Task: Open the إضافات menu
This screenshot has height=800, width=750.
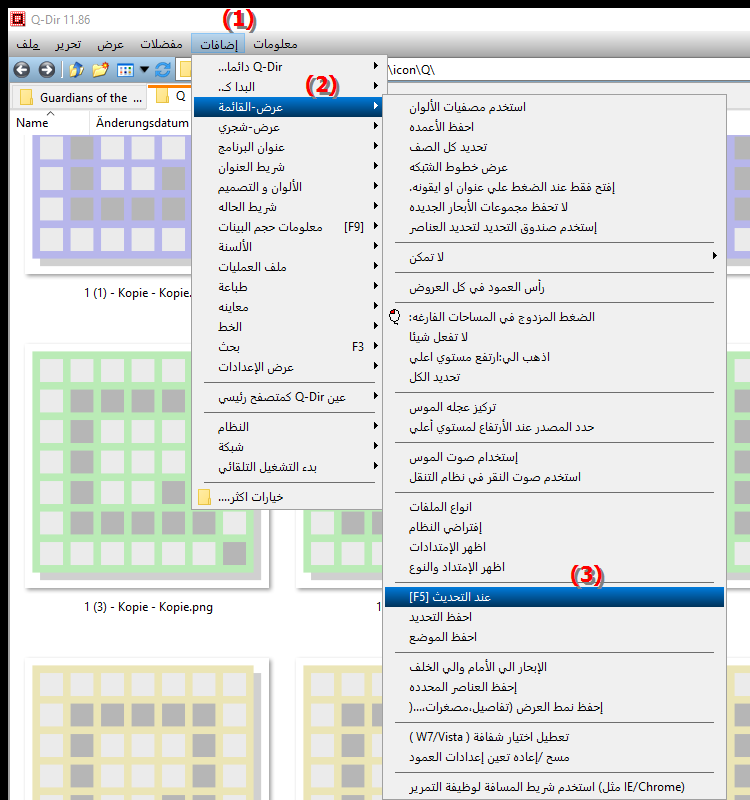Action: pos(218,44)
